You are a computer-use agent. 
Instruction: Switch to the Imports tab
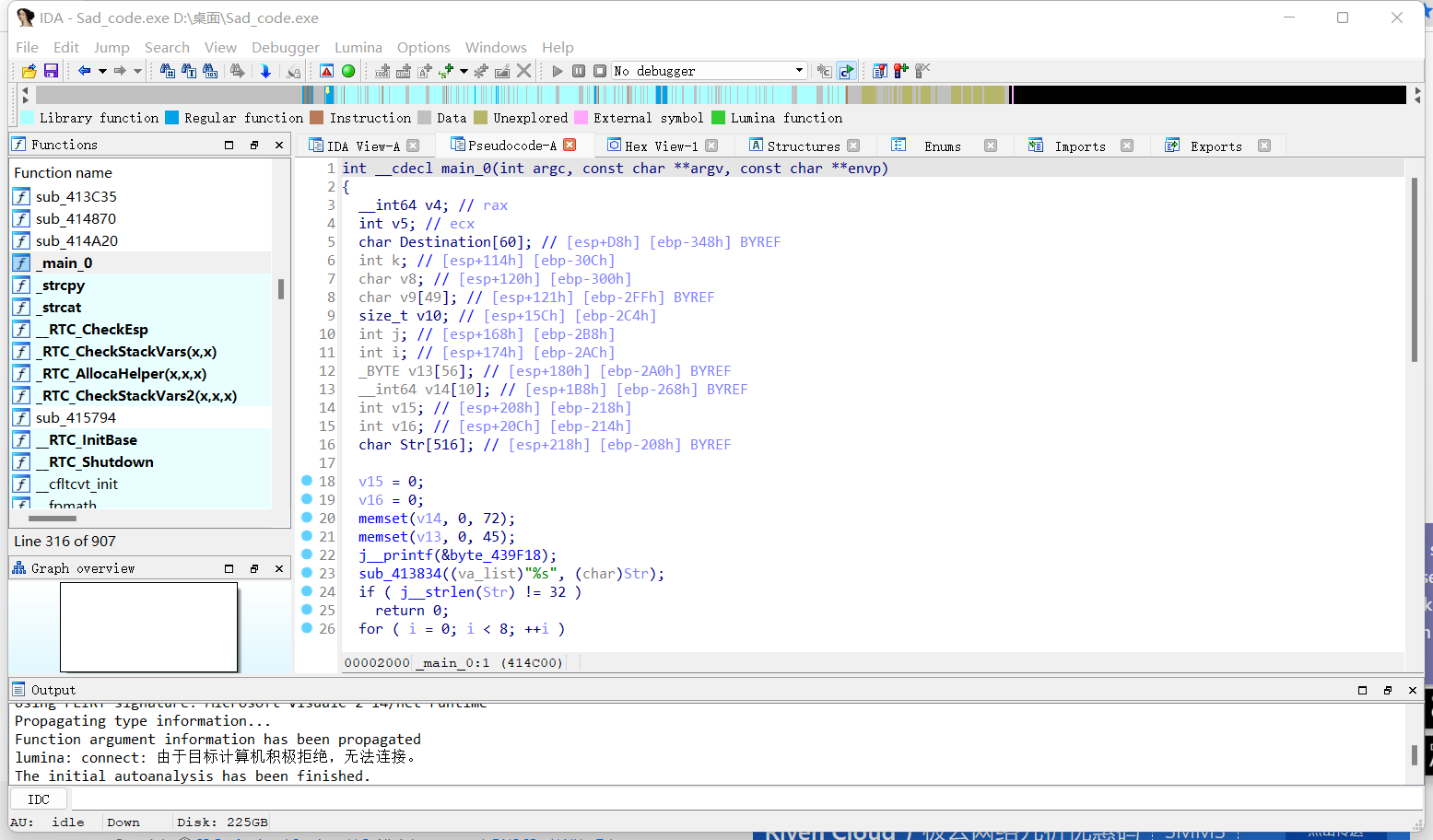1080,146
